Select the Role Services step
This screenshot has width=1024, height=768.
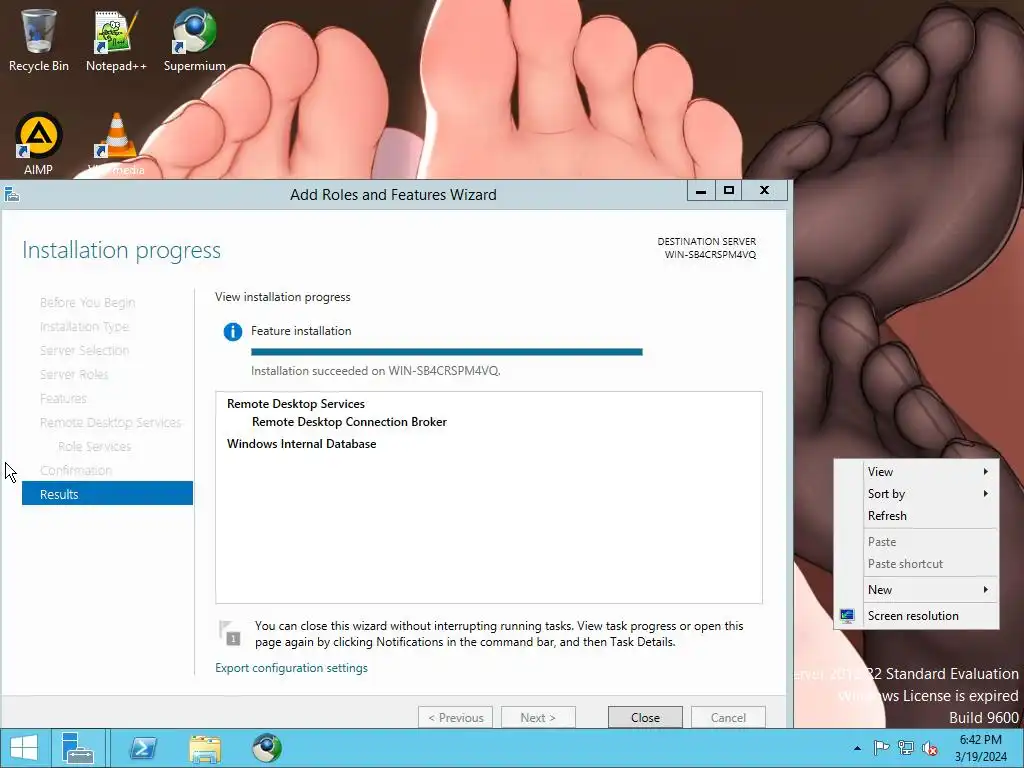point(94,447)
